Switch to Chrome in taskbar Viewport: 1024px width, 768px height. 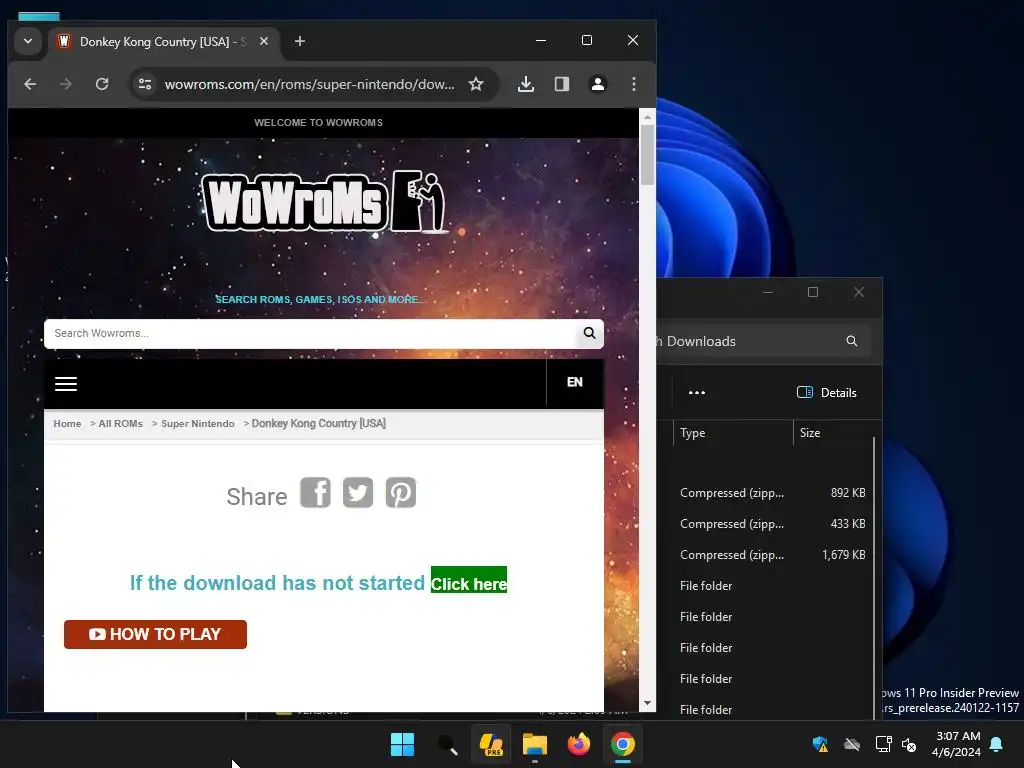[623, 744]
